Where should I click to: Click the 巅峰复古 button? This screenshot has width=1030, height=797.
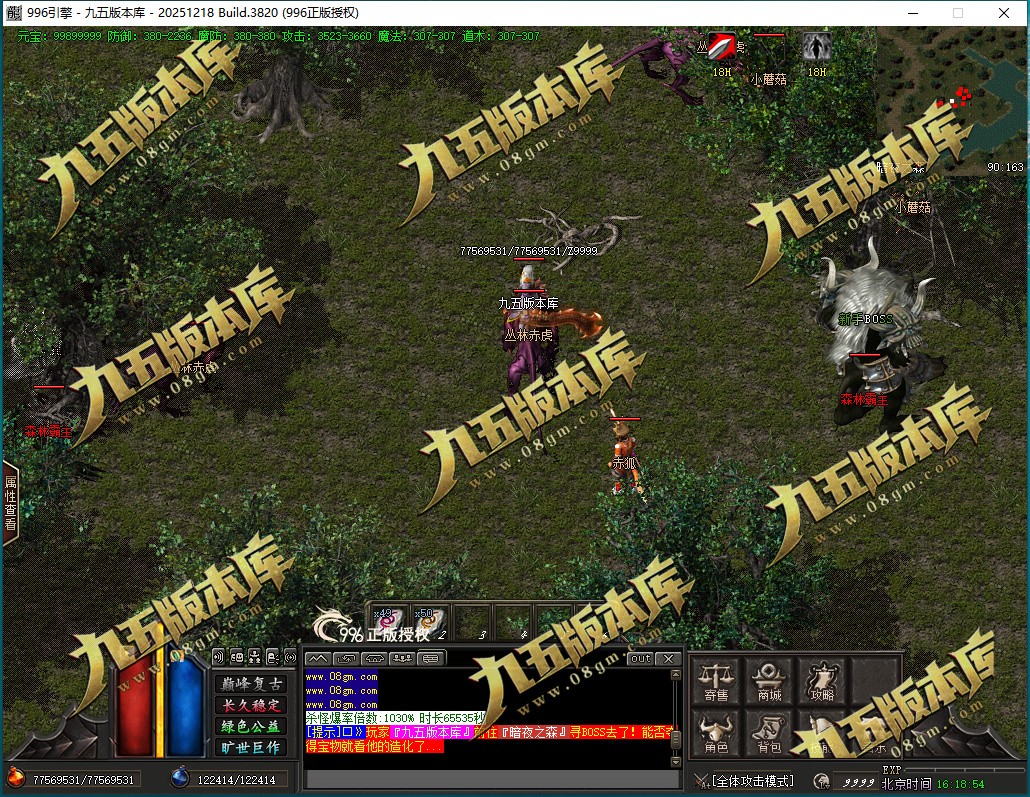(251, 684)
